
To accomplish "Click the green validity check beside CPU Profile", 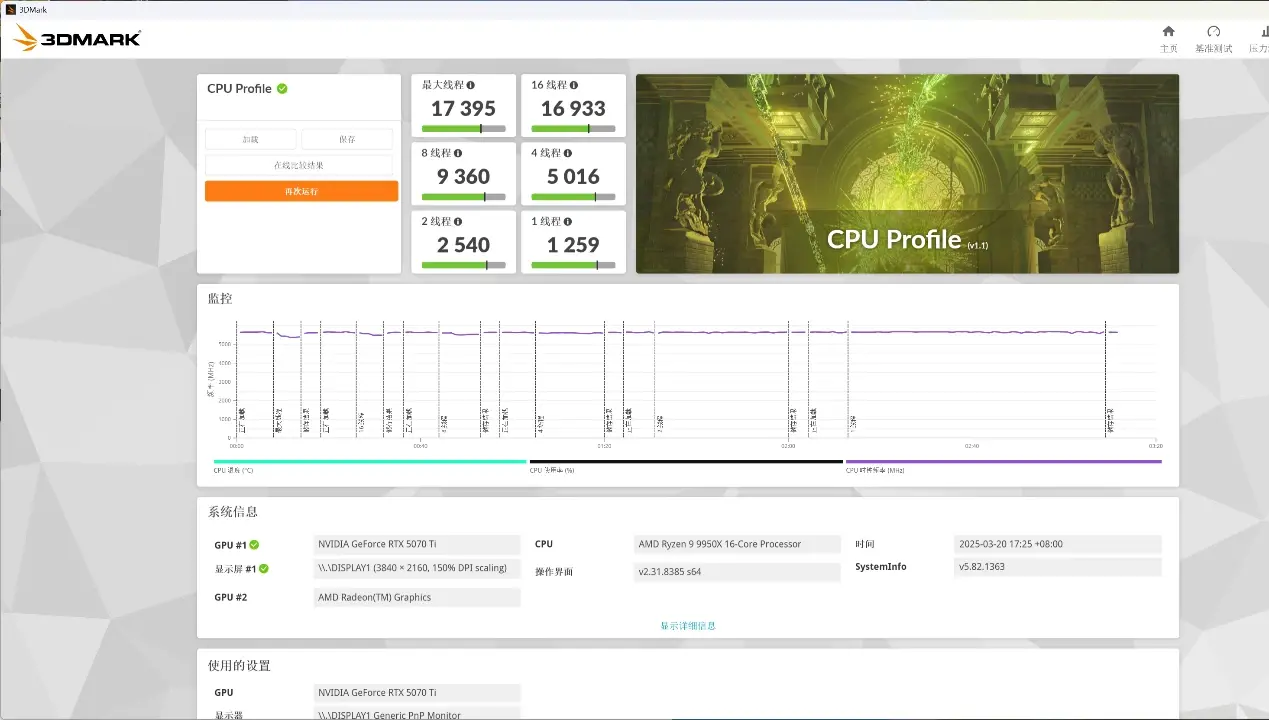I will tap(282, 88).
